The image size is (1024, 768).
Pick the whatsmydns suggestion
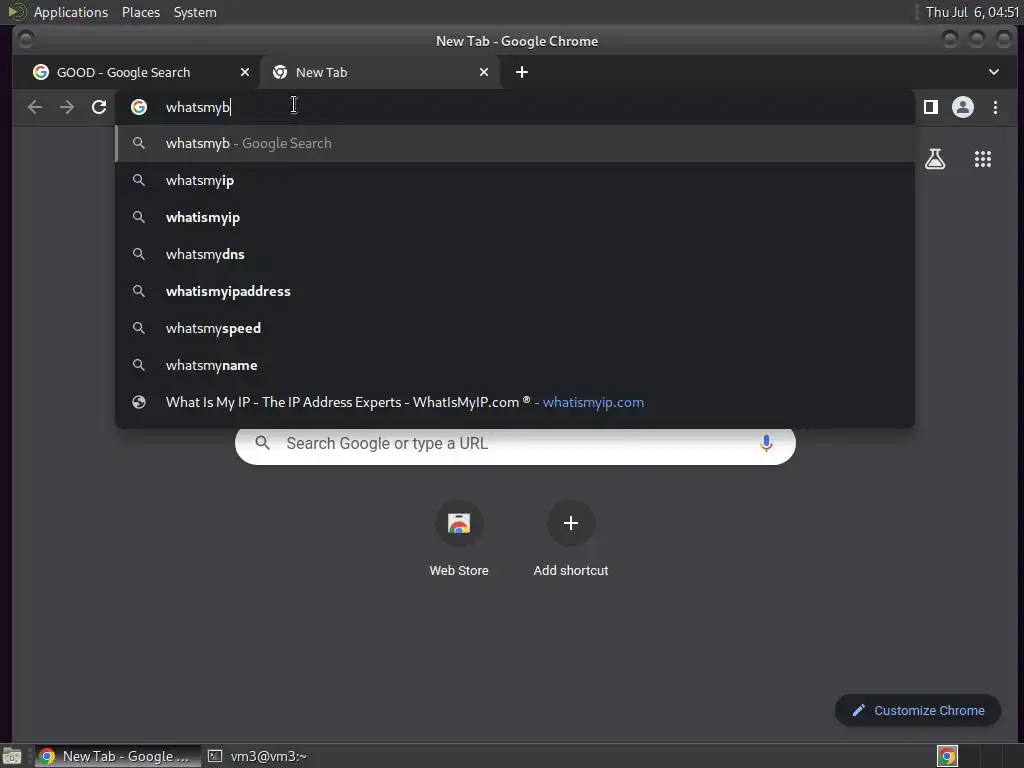click(x=515, y=255)
